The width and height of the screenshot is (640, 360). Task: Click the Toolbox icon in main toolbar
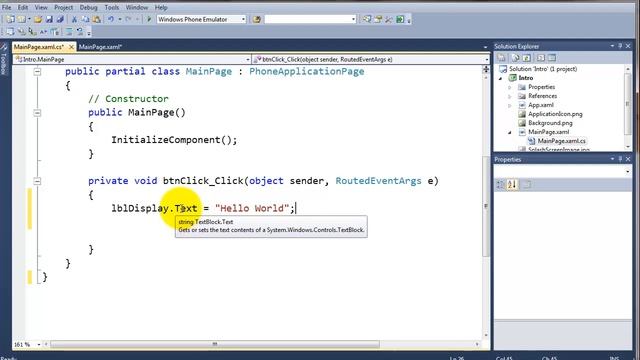(389, 19)
